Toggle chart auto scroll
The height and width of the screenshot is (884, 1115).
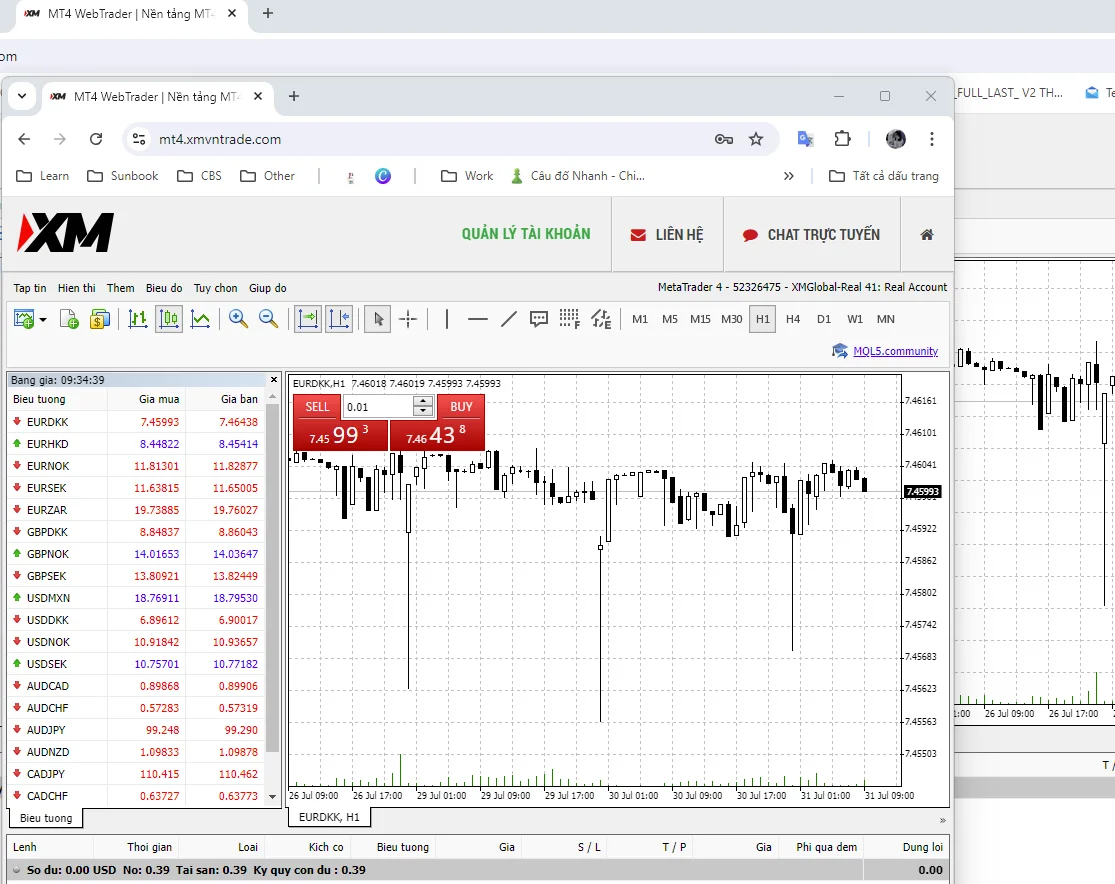pyautogui.click(x=308, y=319)
